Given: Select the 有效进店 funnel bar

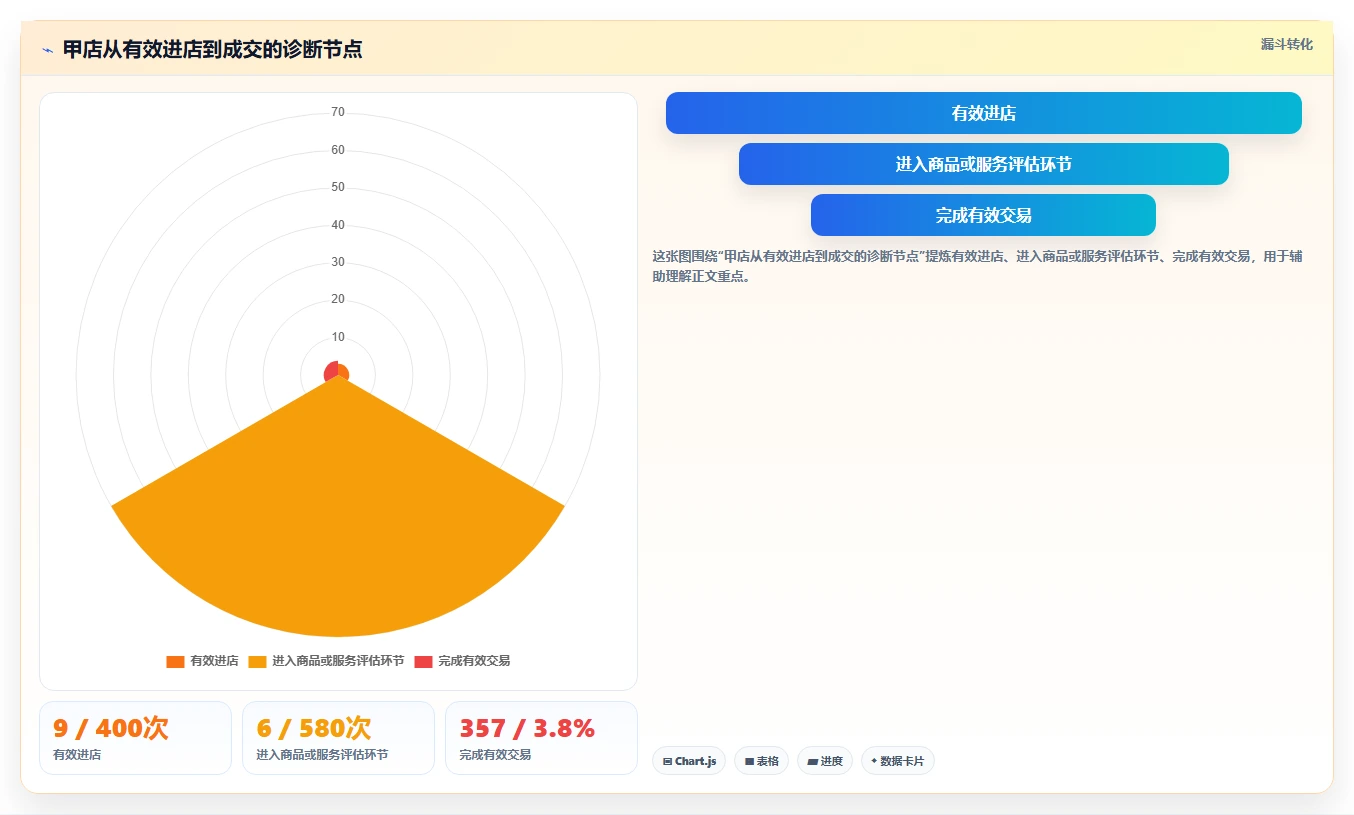Looking at the screenshot, I should [984, 113].
